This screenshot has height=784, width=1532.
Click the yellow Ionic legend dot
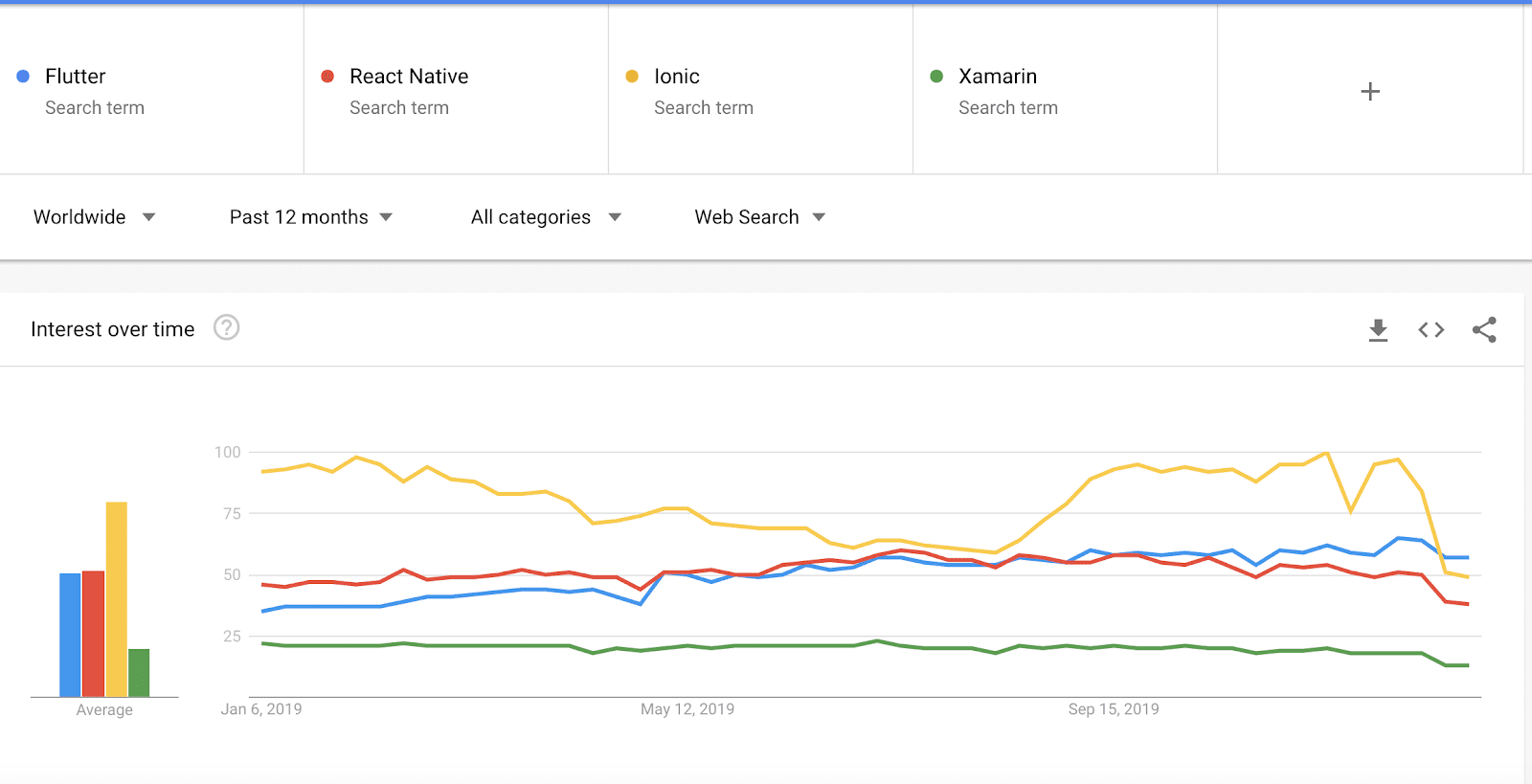632,77
